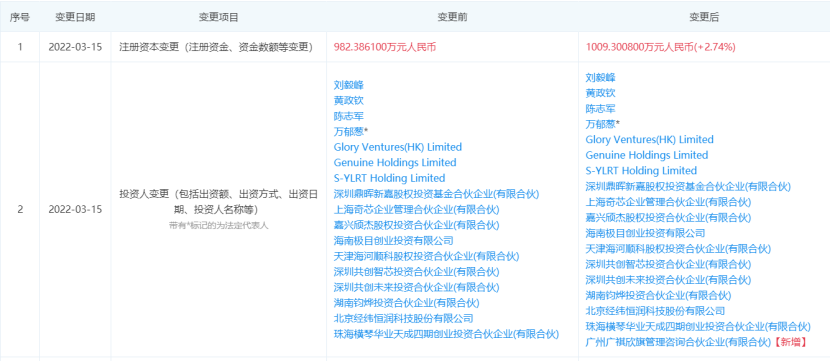Open Glory Ventures(HK) Limited in 变更前 column
This screenshot has width=831, height=361.
[x=397, y=147]
